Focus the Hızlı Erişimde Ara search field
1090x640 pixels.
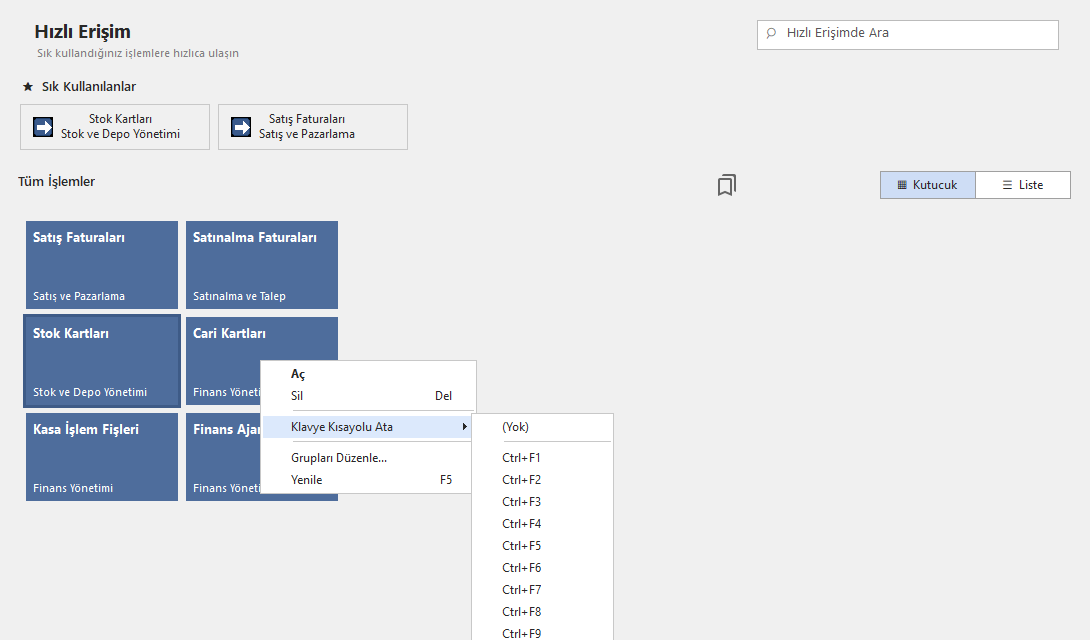coord(908,35)
